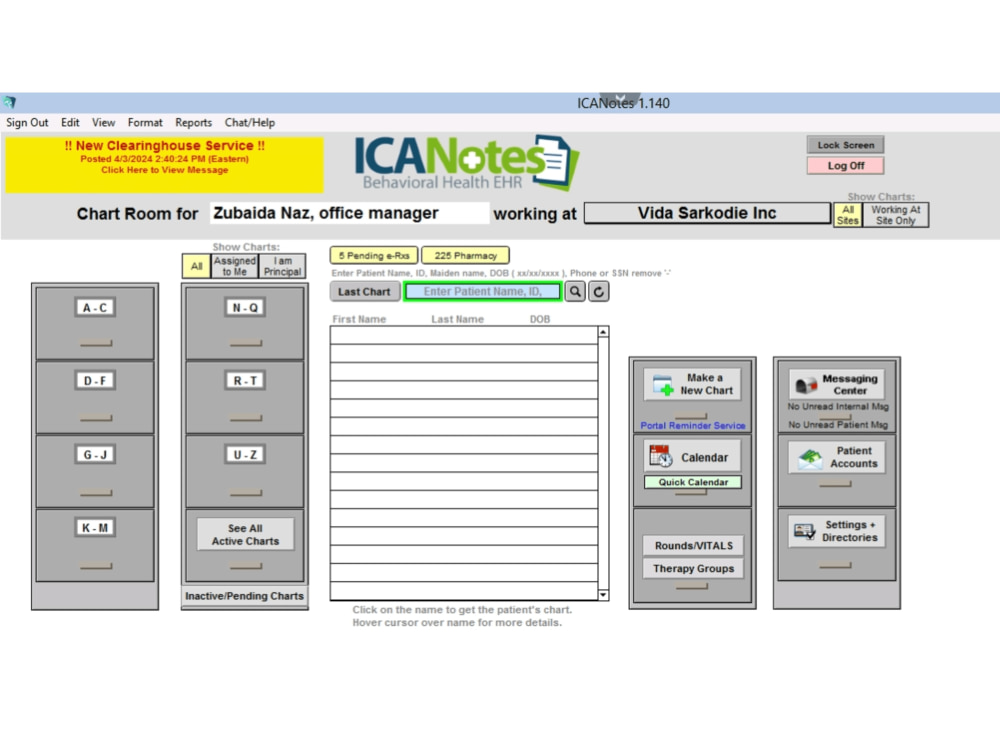Open the Reports menu
Image resolution: width=1000 pixels, height=750 pixels.
point(193,122)
